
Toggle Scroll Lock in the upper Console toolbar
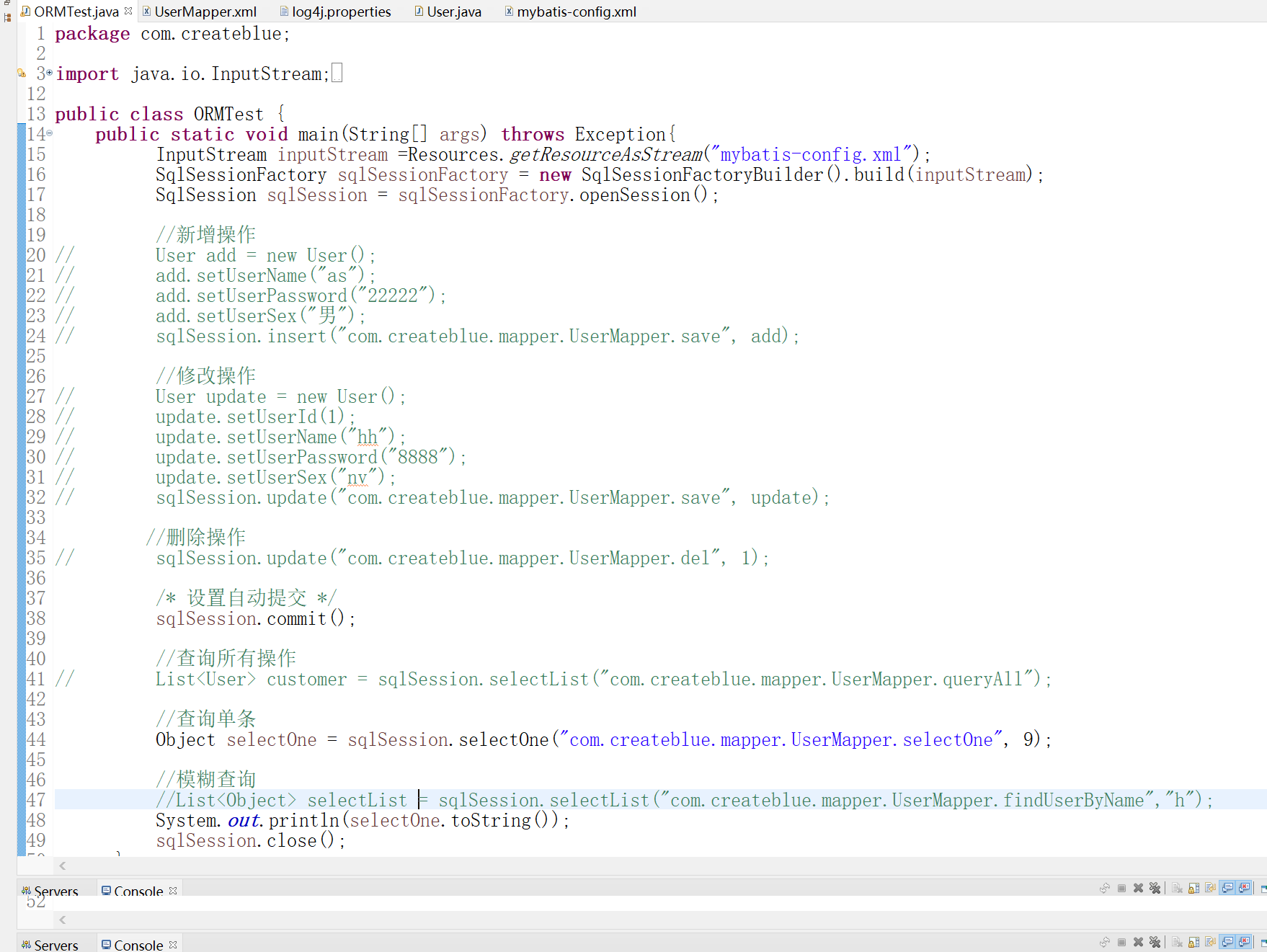[1194, 888]
